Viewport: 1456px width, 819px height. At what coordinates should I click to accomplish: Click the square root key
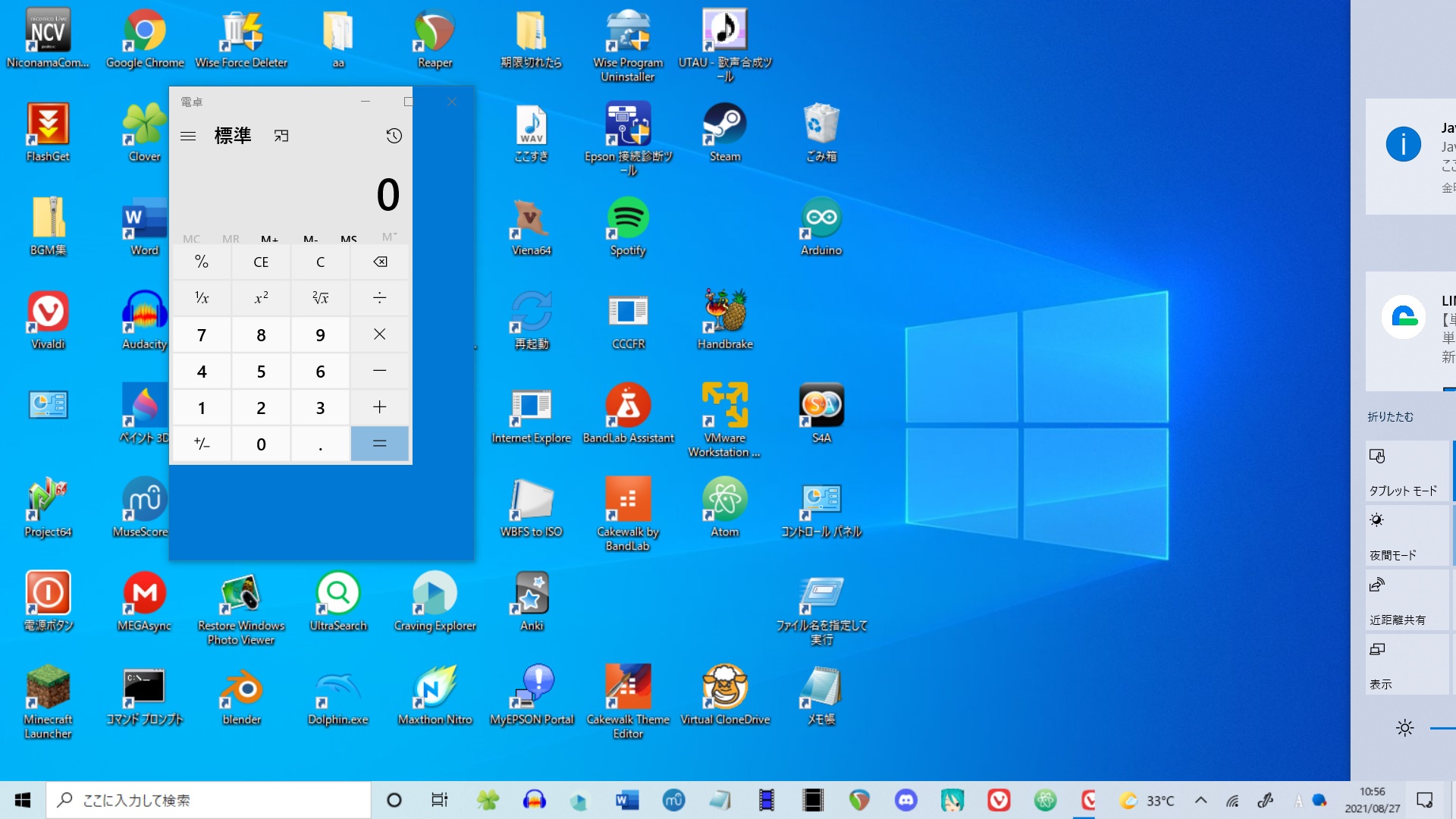coord(320,298)
